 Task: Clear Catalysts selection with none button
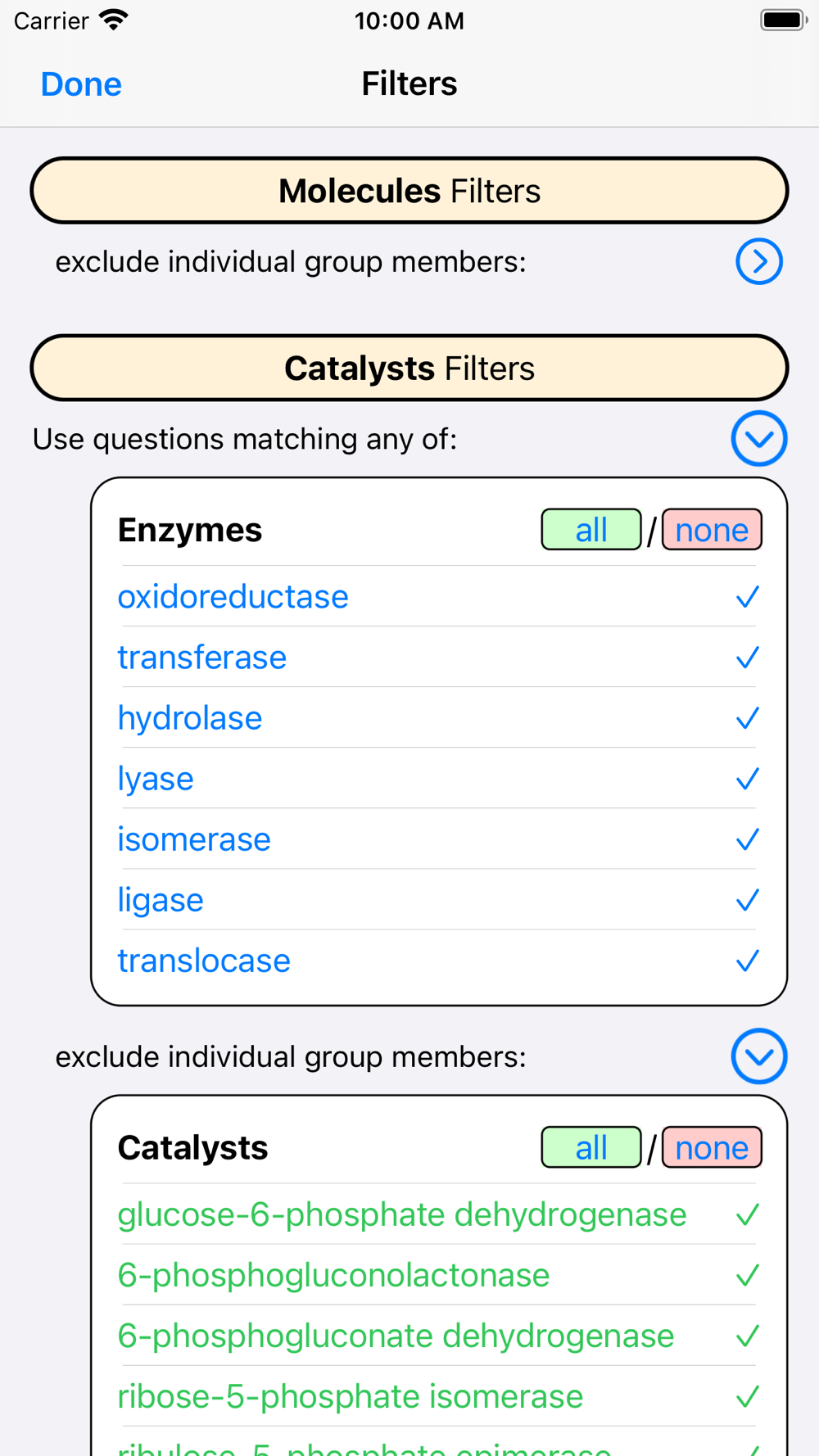tap(712, 1147)
